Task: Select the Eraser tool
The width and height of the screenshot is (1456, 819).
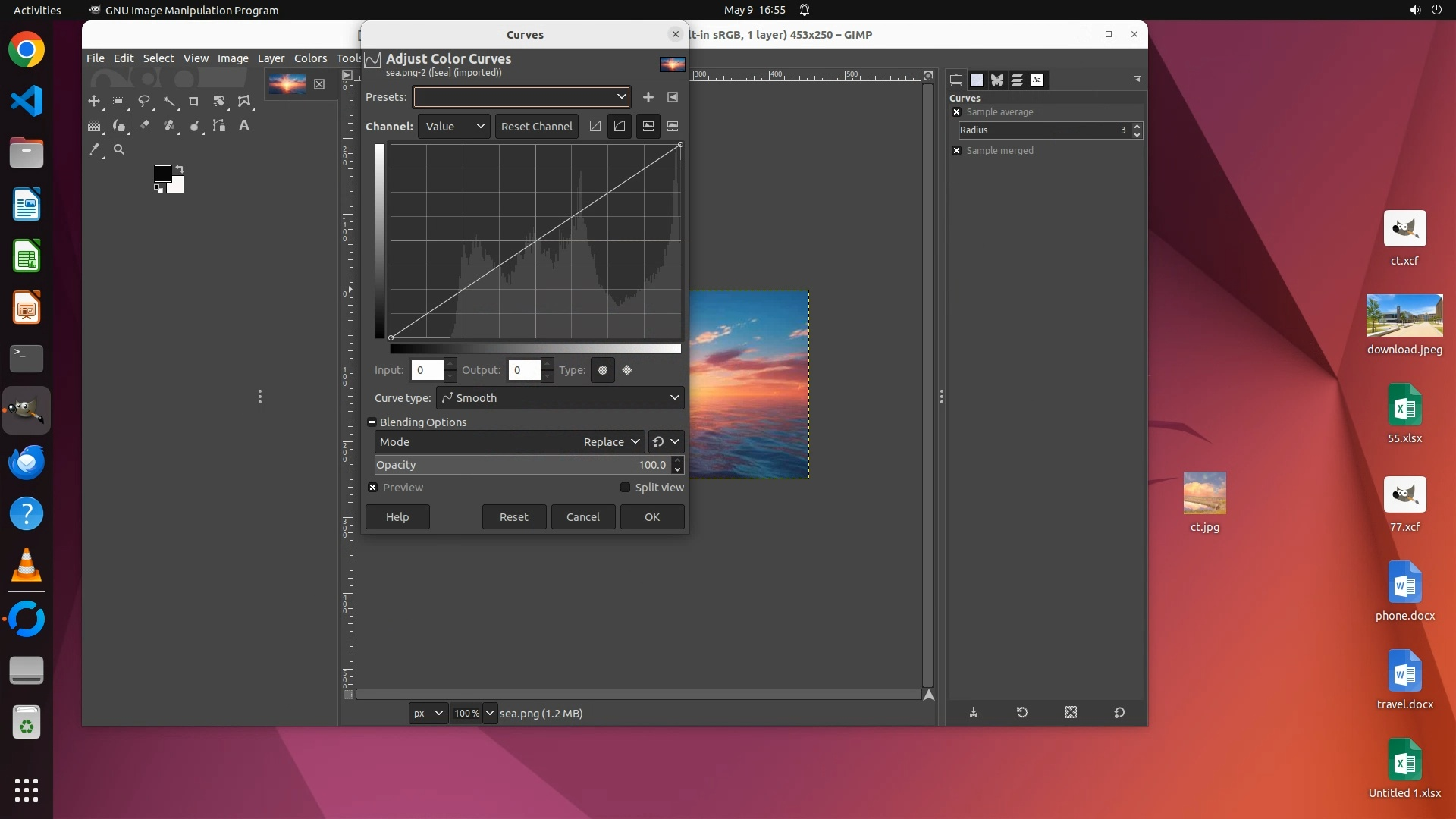Action: tap(144, 126)
